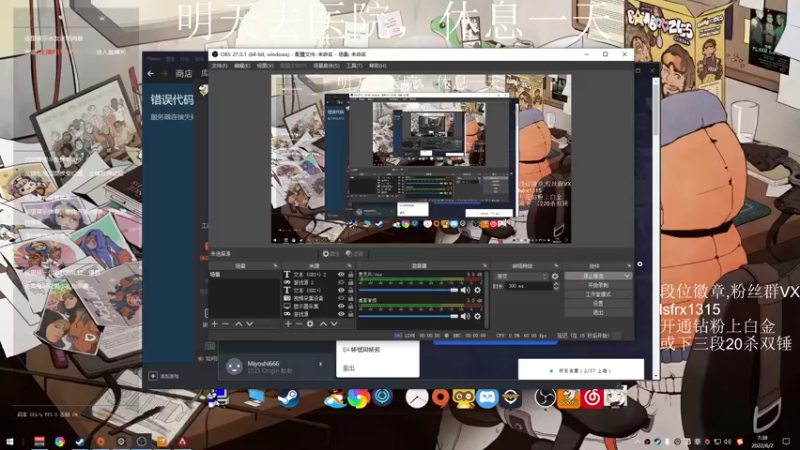Launch the QQ penguin icon in the dock
Image resolution: width=800 pixels, height=450 pixels.
(x=335, y=398)
